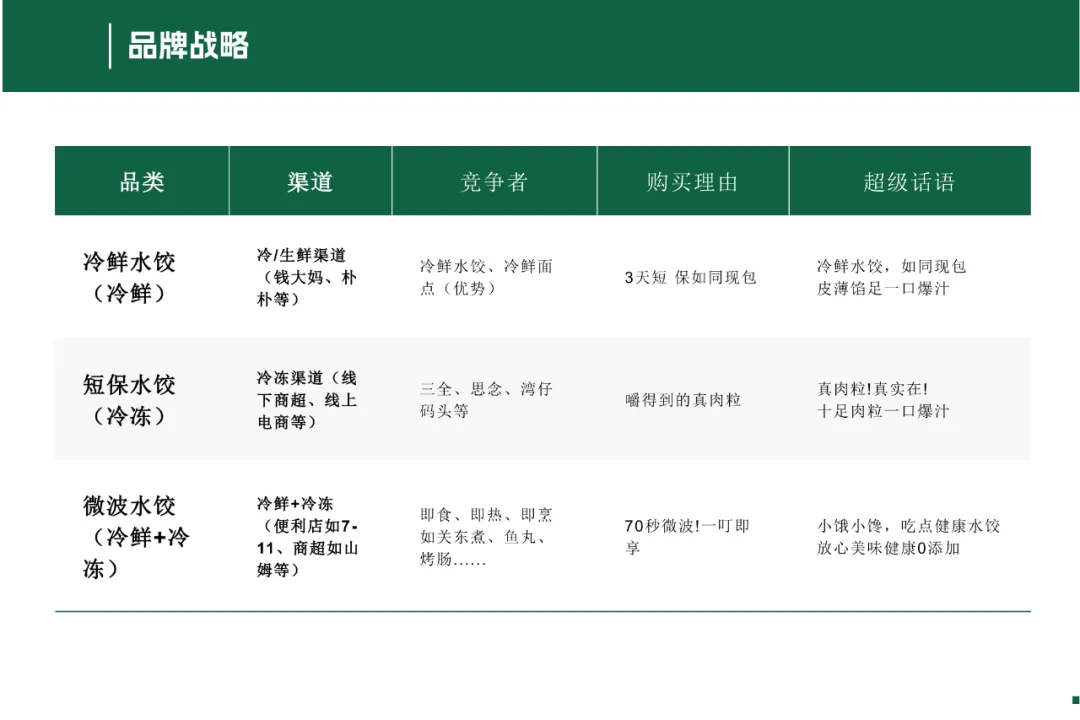Select the 品类 column header
The height and width of the screenshot is (720, 1080).
pyautogui.click(x=141, y=181)
